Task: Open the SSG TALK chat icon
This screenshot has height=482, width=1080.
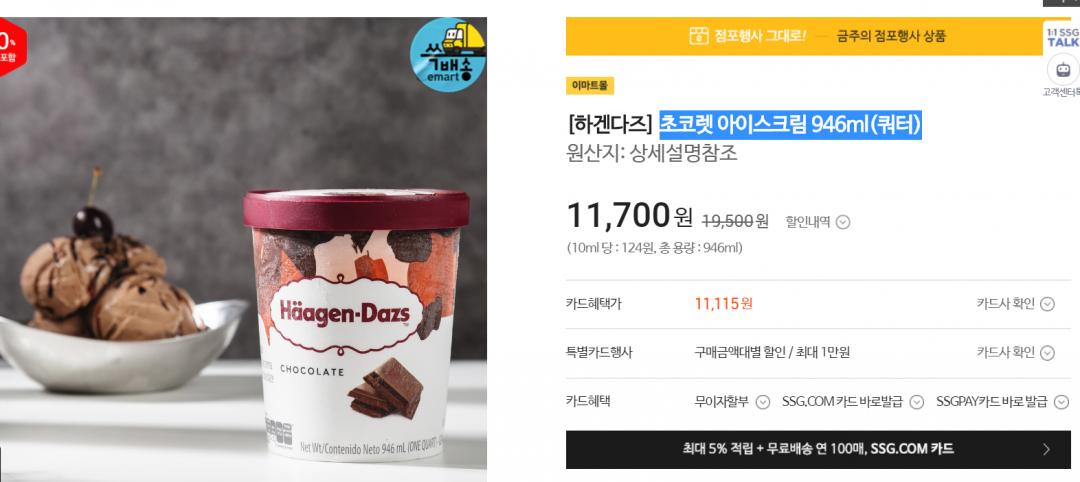Action: (1062, 38)
